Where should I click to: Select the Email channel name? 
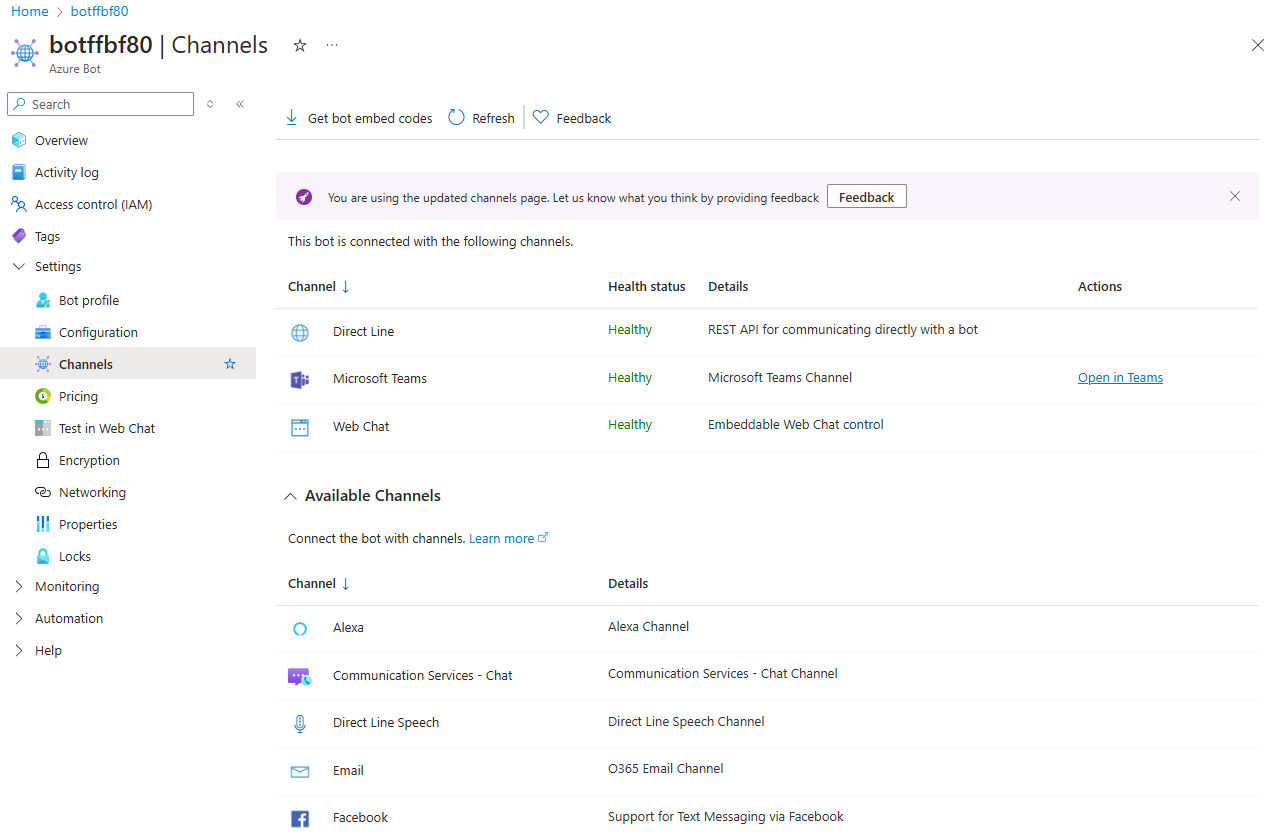[348, 771]
